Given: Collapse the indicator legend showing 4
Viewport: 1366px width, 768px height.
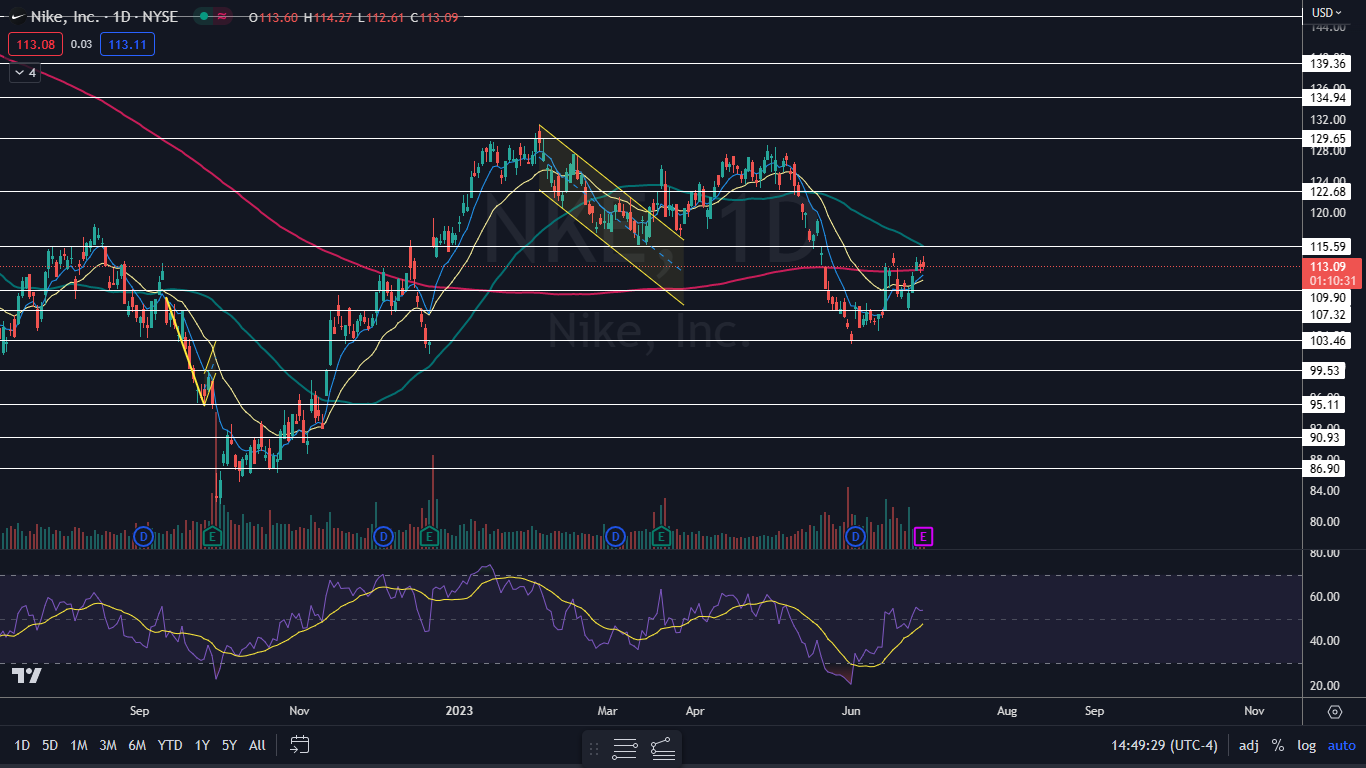Looking at the screenshot, I should [24, 73].
